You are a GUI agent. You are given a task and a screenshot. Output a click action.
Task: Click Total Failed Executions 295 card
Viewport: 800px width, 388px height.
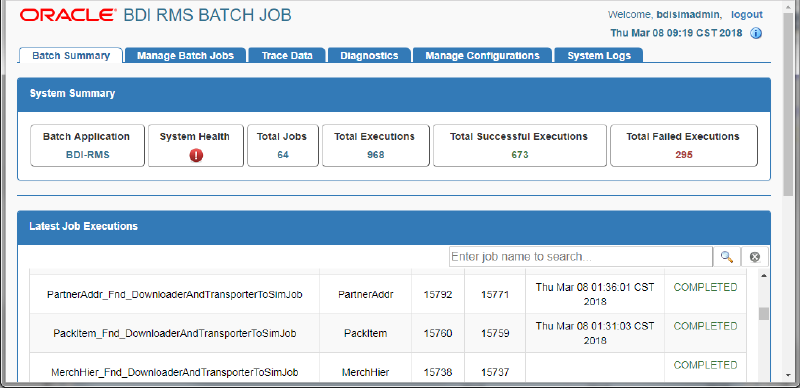[684, 146]
